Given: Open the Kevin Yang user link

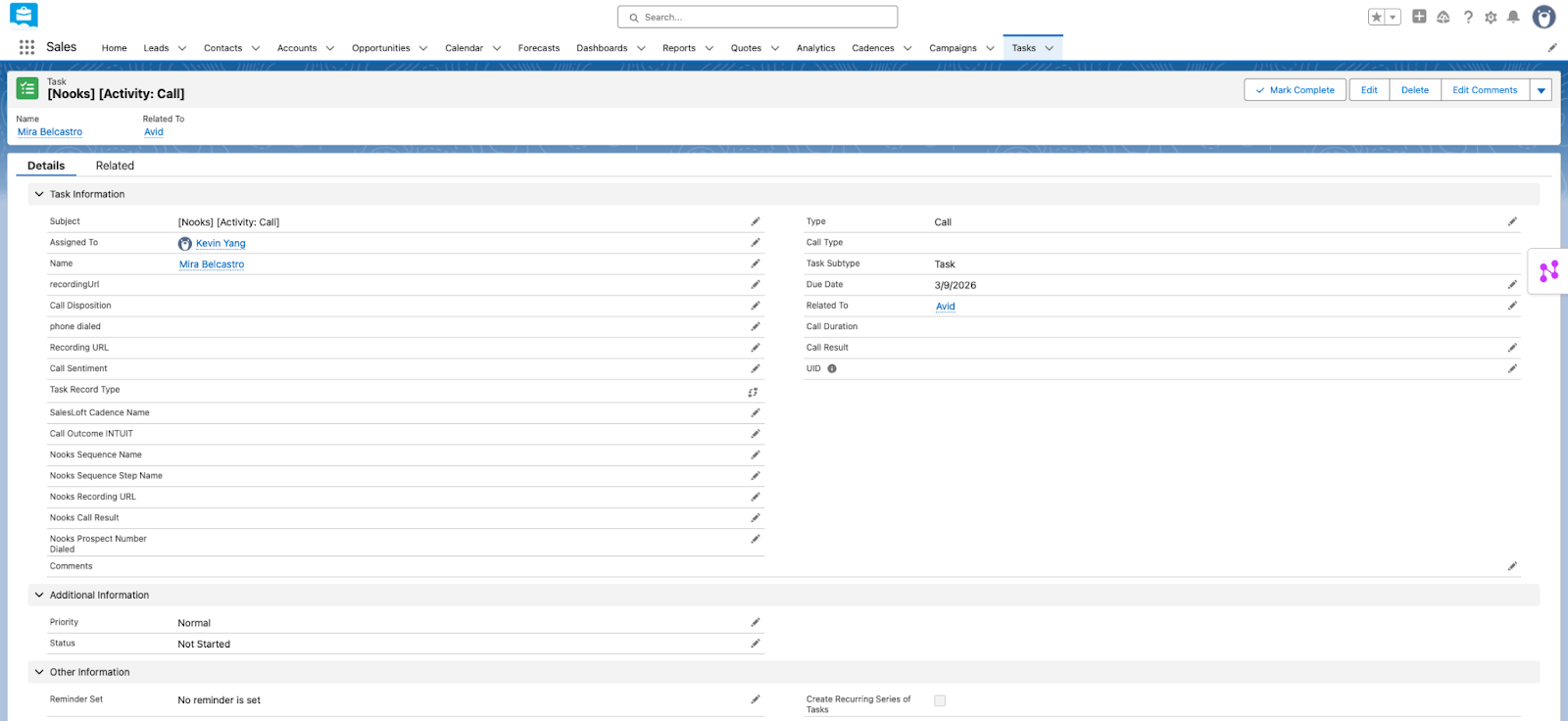Looking at the screenshot, I should pyautogui.click(x=220, y=243).
